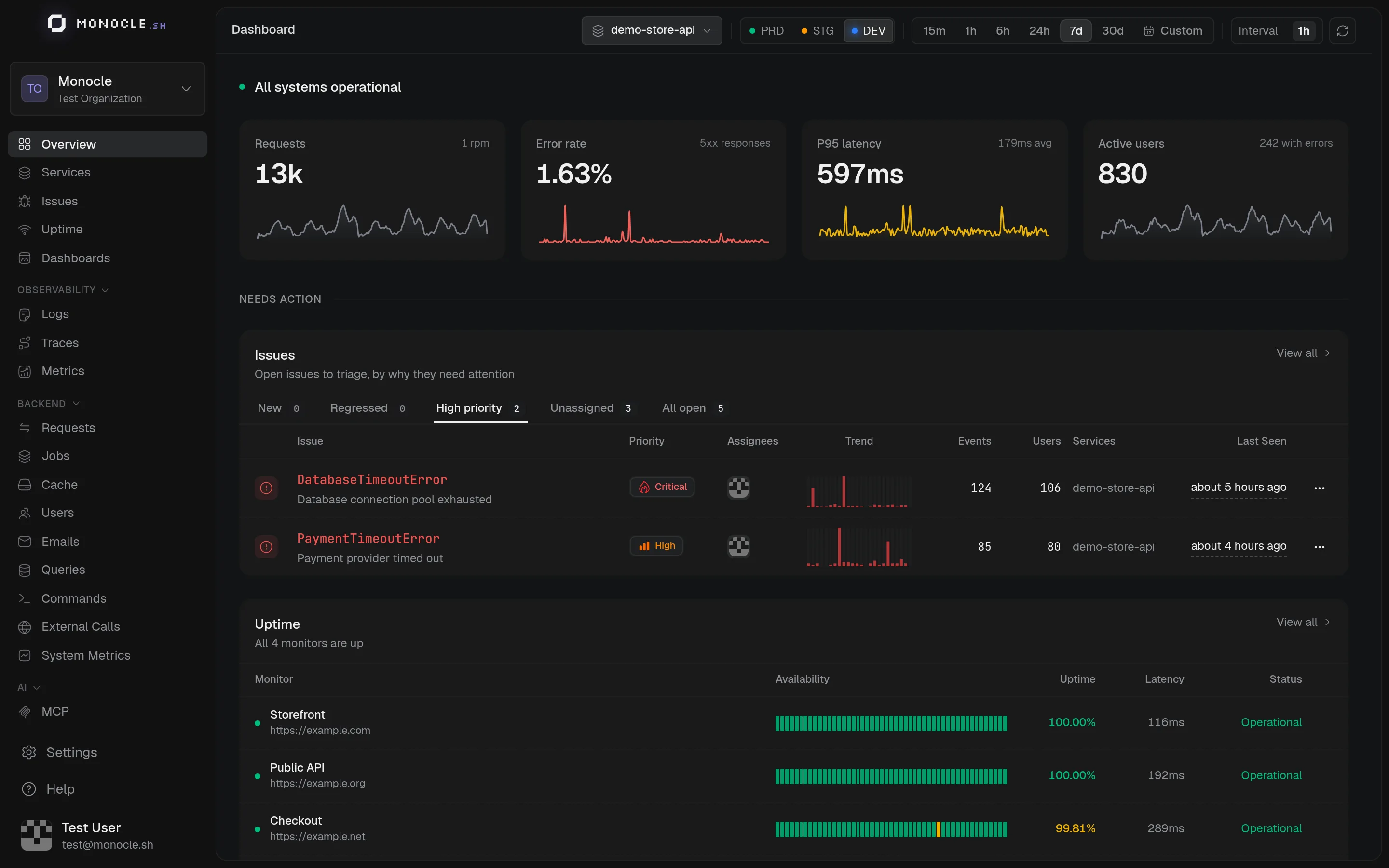Click the Queries database icon

tap(24, 570)
